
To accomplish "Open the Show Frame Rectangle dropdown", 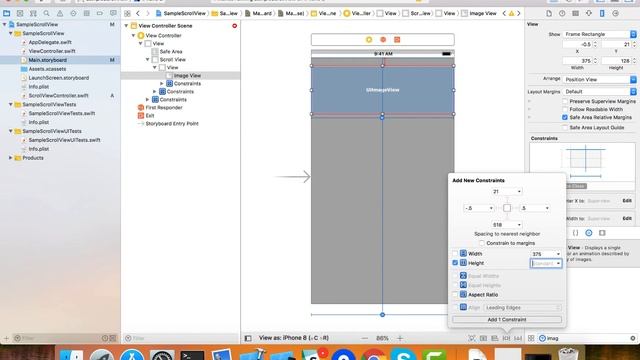I will tap(600, 34).
